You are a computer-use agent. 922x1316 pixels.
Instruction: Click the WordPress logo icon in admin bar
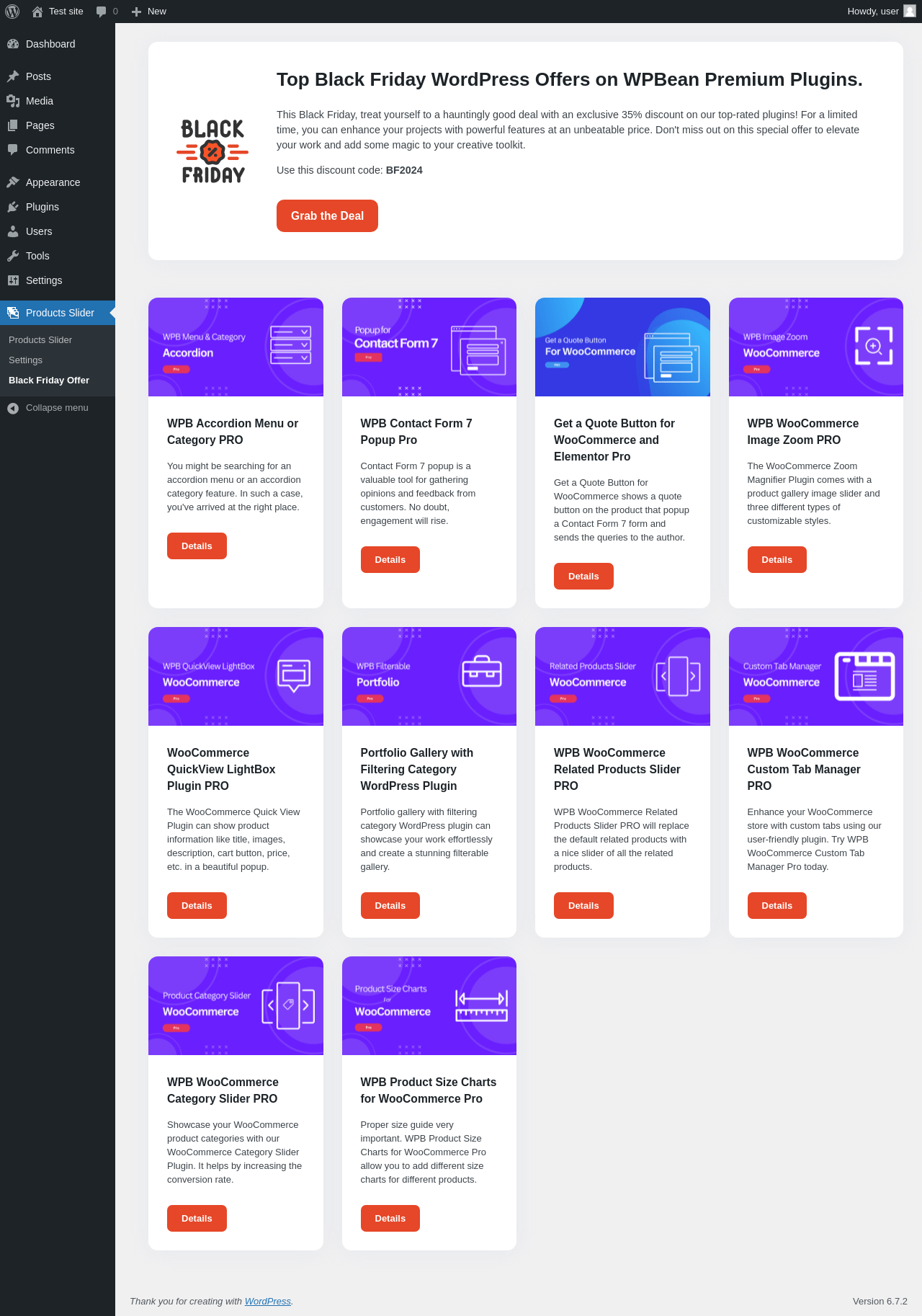[x=12, y=12]
